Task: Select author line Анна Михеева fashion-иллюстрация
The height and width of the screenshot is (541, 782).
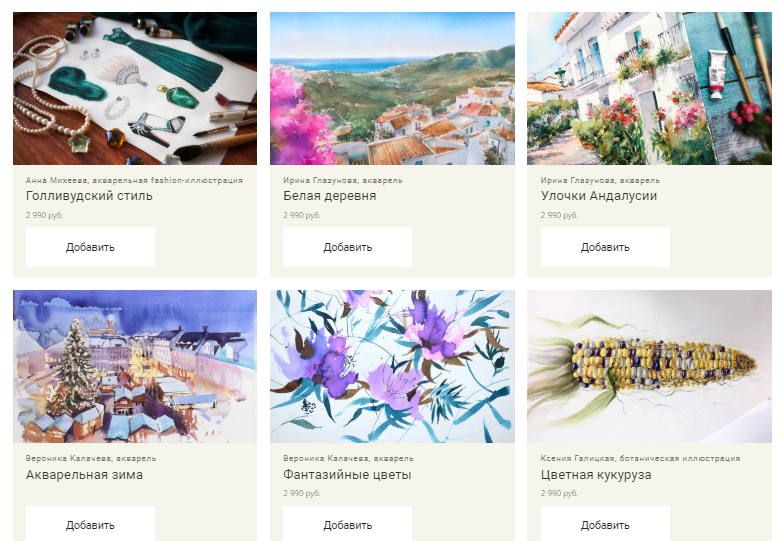Action: click(x=134, y=180)
